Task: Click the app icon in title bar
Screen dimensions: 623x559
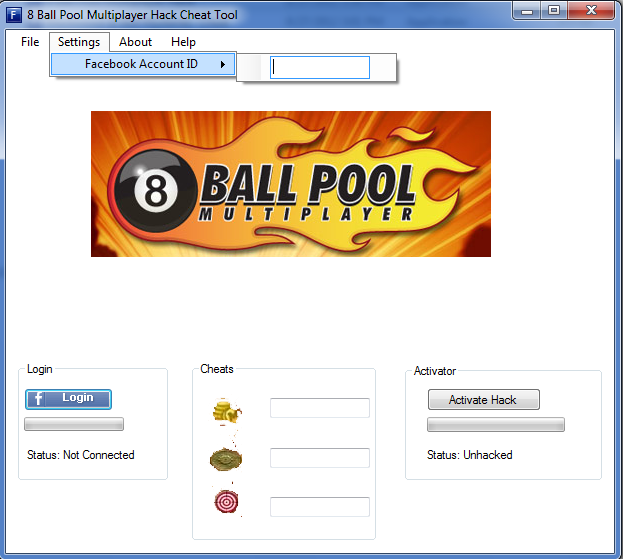Action: click(14, 15)
